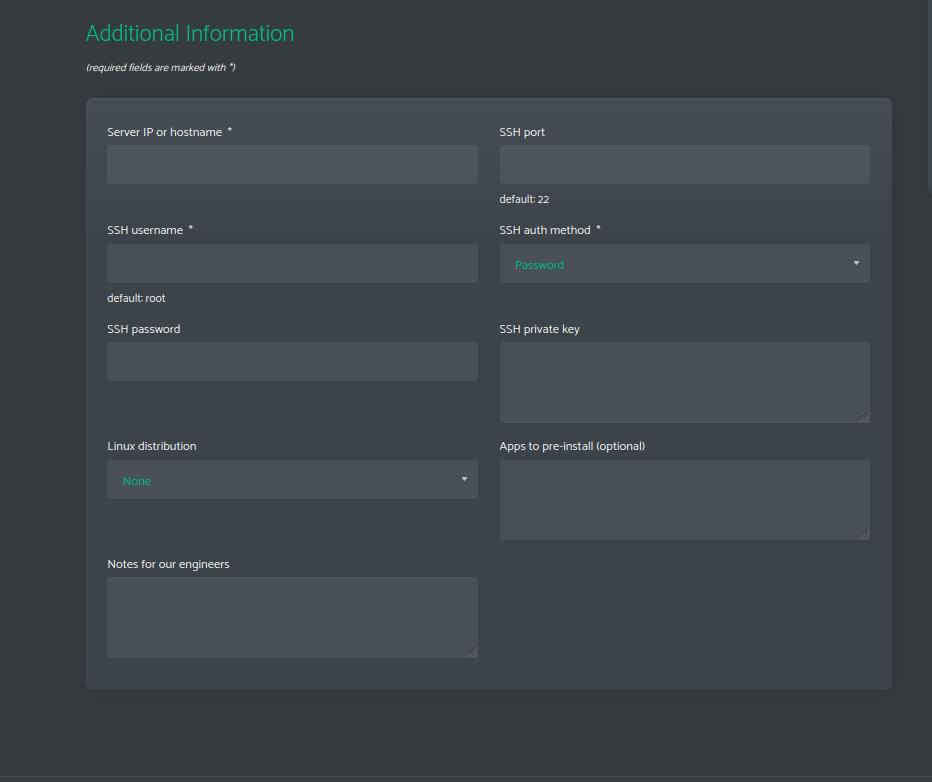Screen dimensions: 932x782
Task: Click the Notes for our engineers resize handle
Action: 471,652
